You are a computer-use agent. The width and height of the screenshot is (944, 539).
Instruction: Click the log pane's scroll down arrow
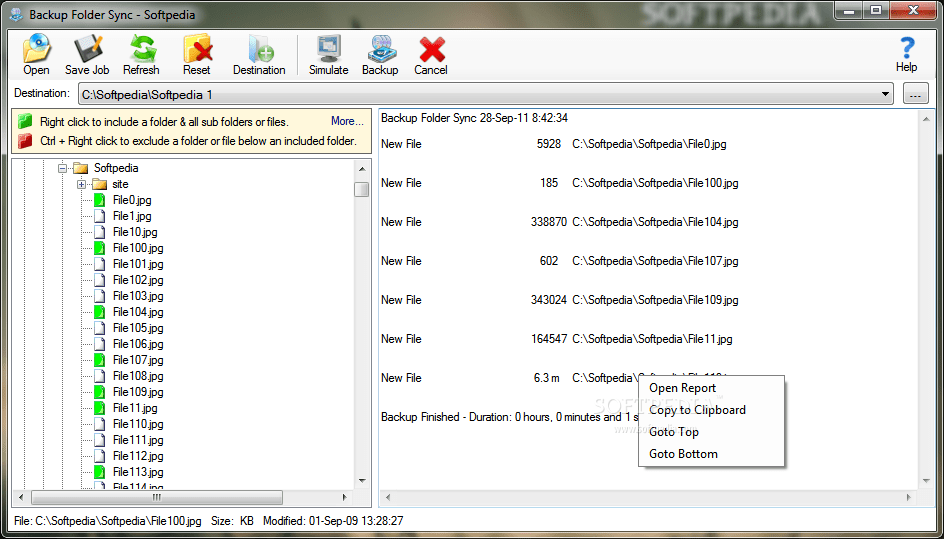tap(926, 481)
